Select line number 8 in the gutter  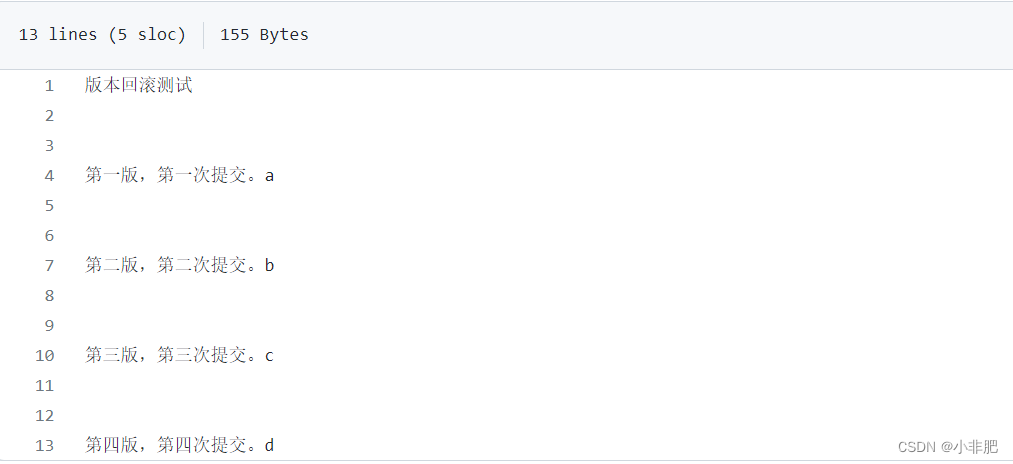point(49,296)
